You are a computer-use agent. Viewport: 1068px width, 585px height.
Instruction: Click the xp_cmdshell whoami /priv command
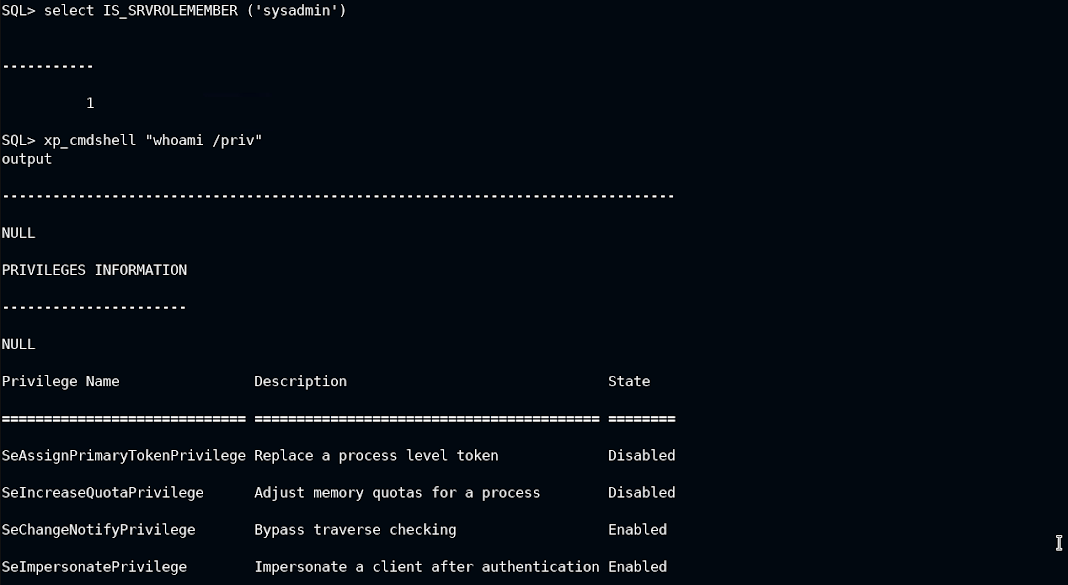(x=152, y=140)
